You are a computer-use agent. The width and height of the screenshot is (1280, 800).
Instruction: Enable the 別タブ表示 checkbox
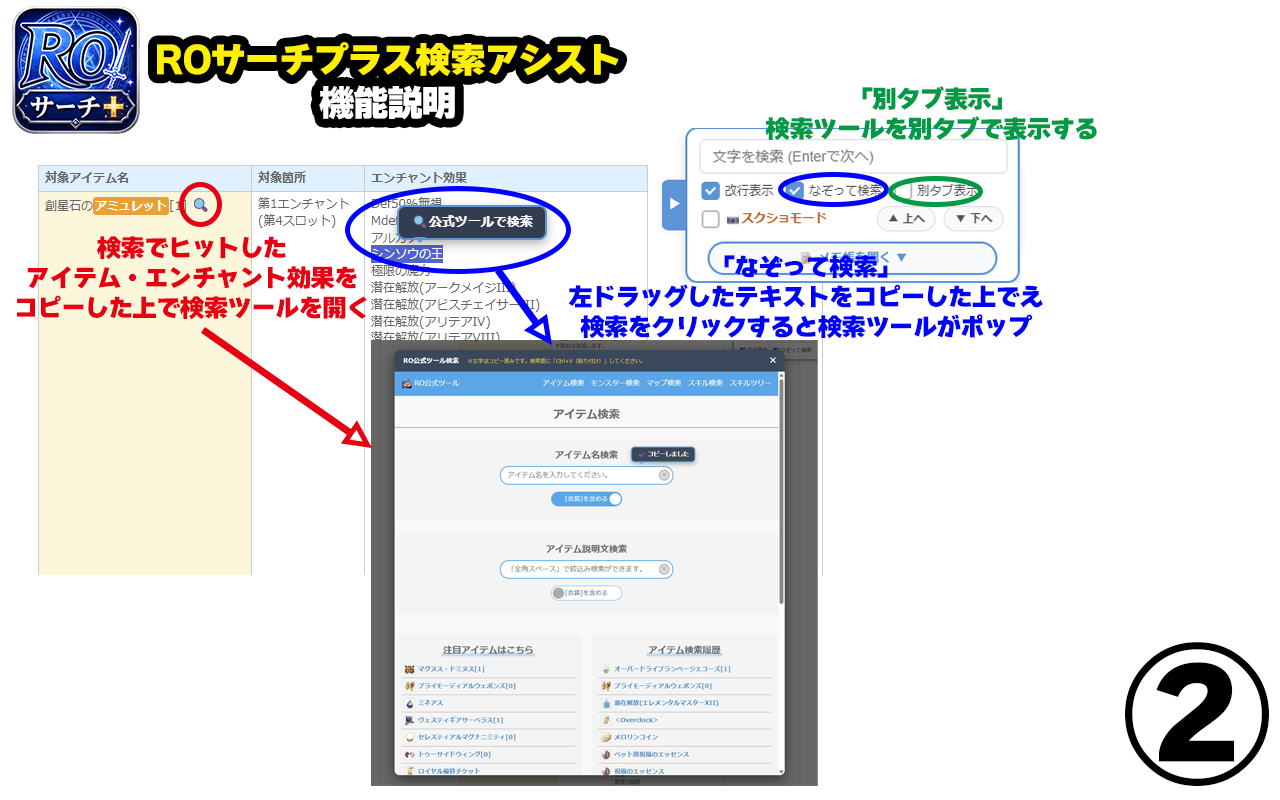[904, 191]
